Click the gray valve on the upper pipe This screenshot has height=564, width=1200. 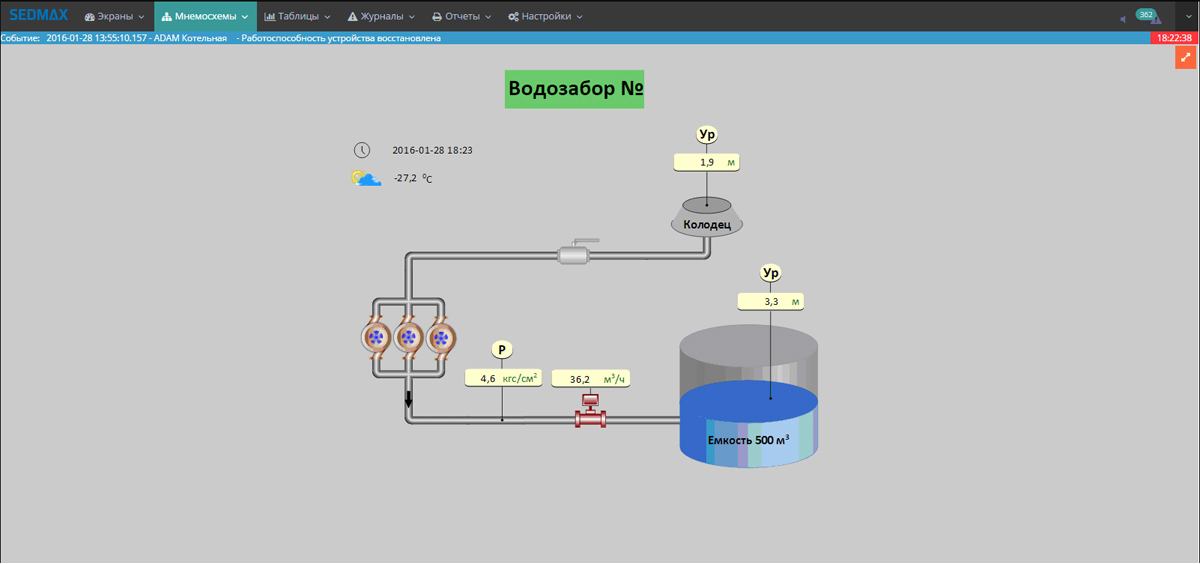[577, 253]
